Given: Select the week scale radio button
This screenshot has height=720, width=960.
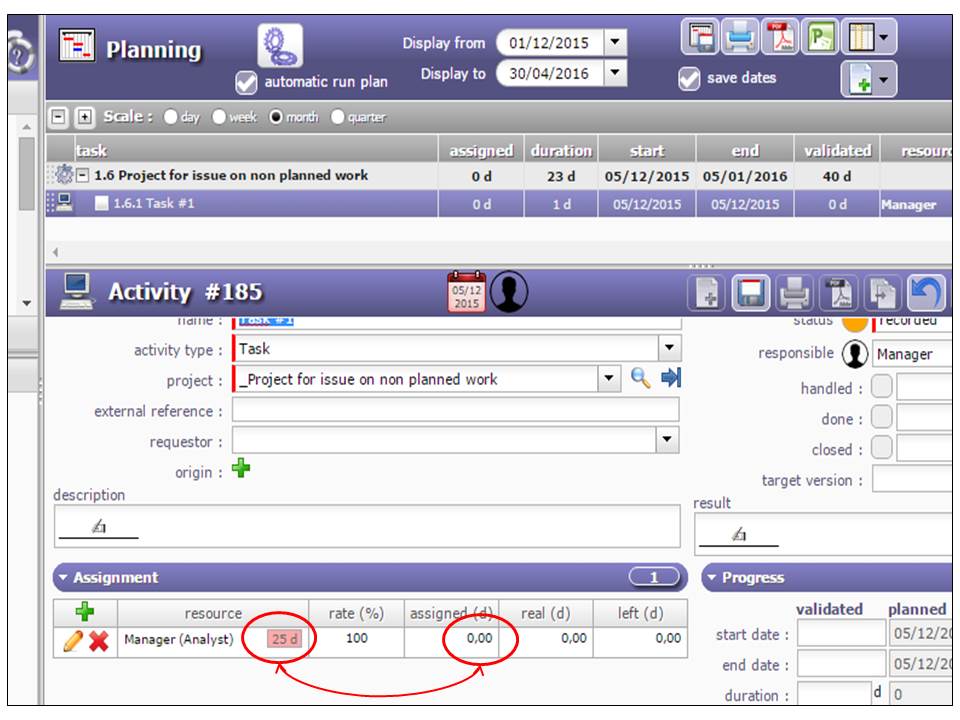Looking at the screenshot, I should [x=219, y=117].
